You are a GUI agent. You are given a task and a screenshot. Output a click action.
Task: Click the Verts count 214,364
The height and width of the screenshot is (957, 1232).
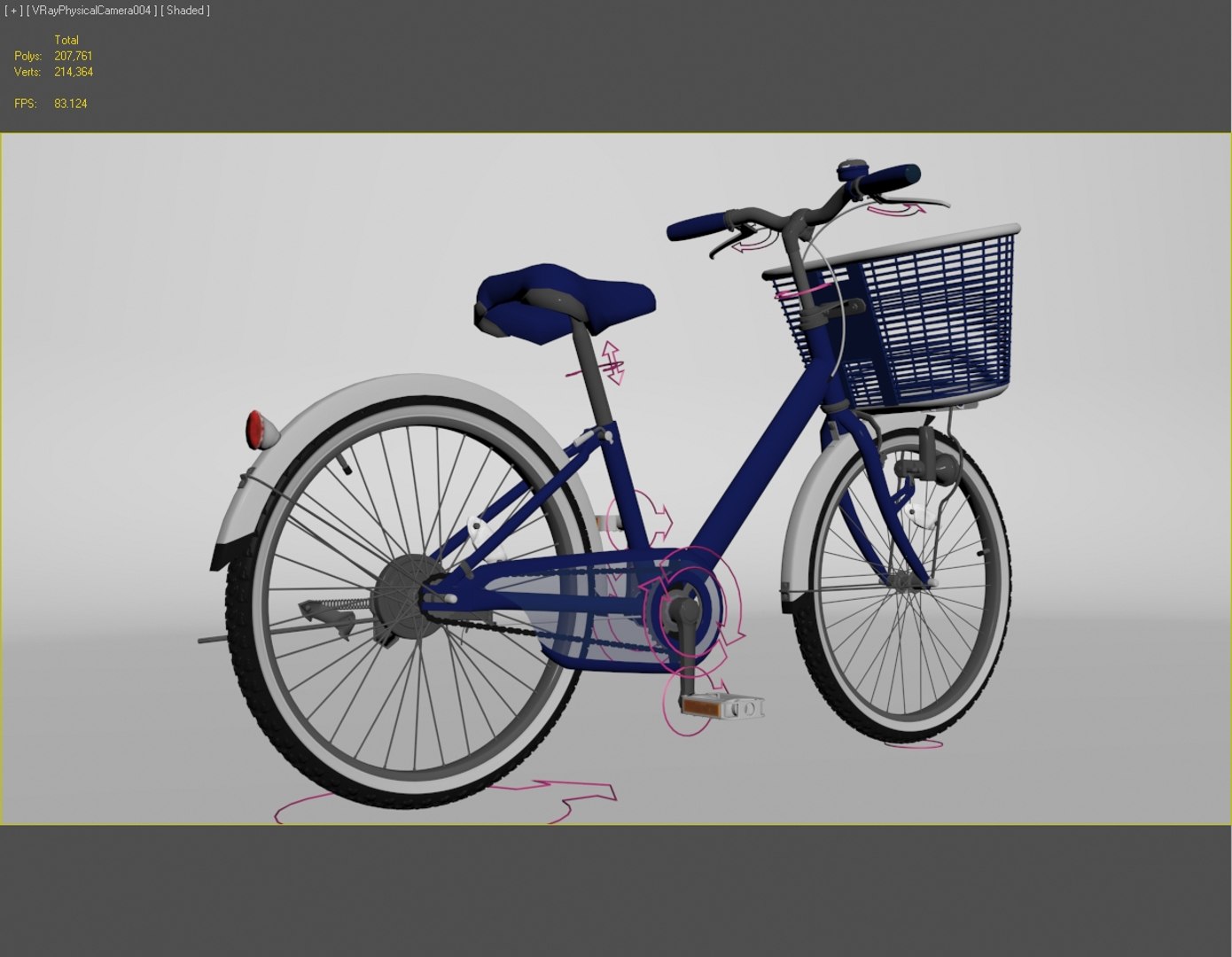tap(73, 72)
